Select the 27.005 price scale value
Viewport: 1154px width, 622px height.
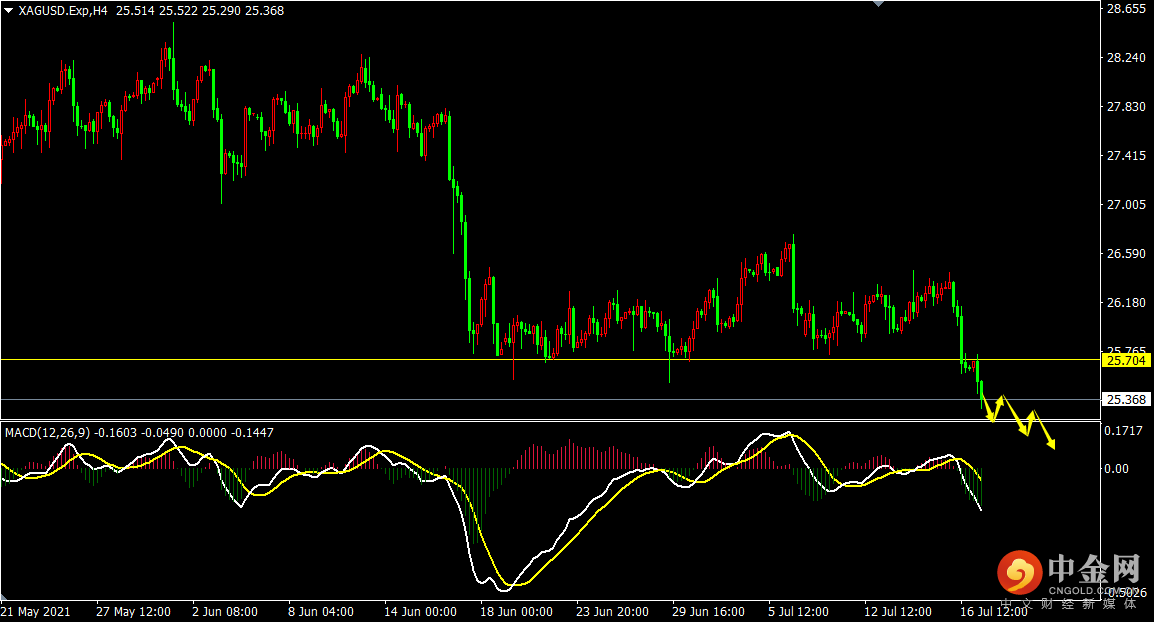(x=1125, y=205)
